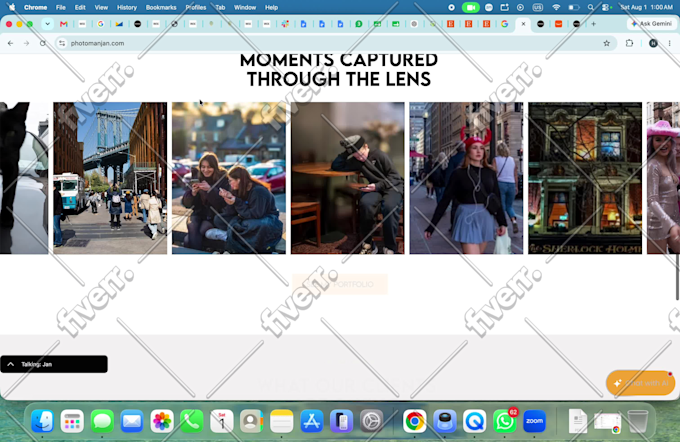Open Google Chrome from the dock

click(x=415, y=421)
